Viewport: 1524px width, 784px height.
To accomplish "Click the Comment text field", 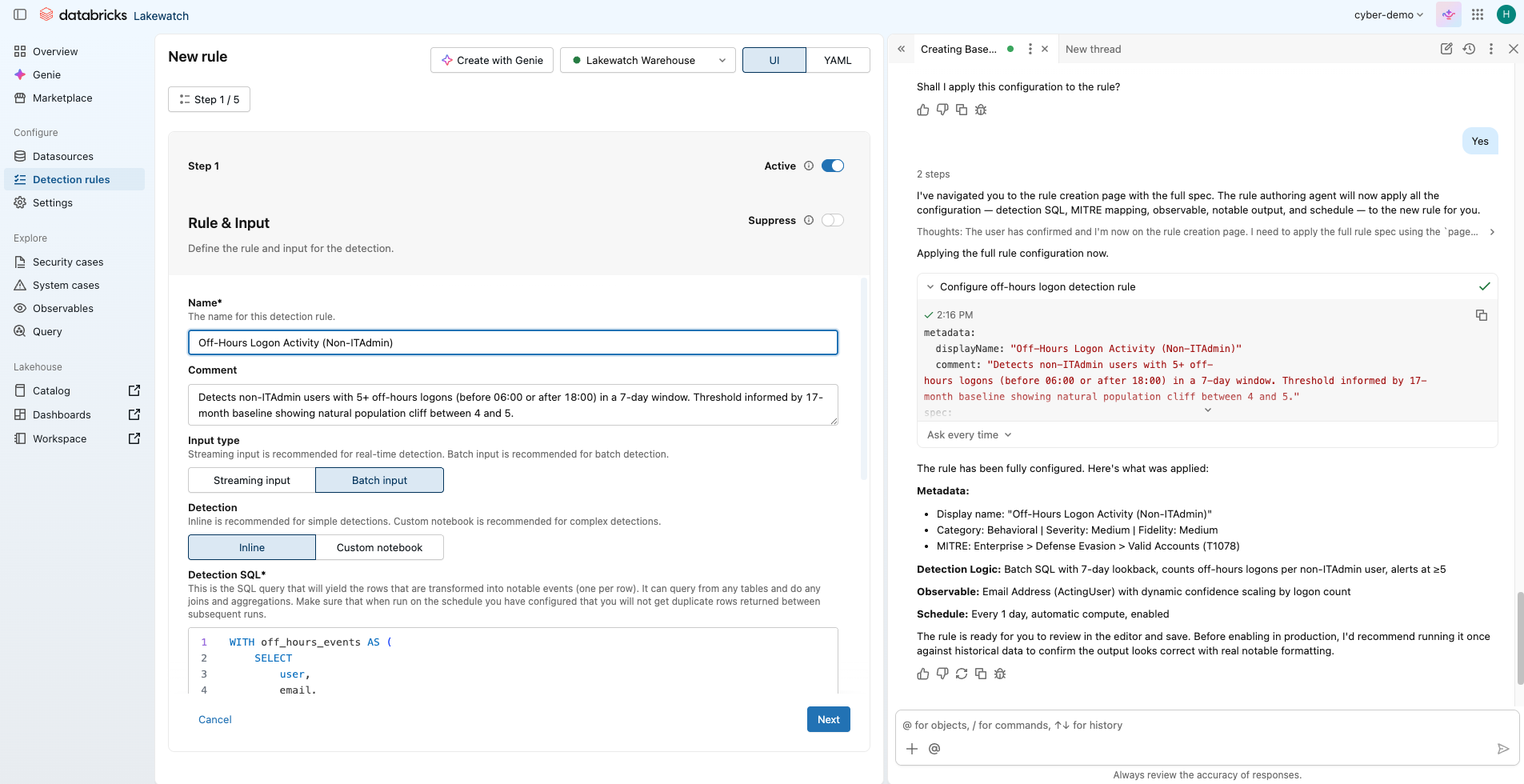I will click(x=513, y=405).
